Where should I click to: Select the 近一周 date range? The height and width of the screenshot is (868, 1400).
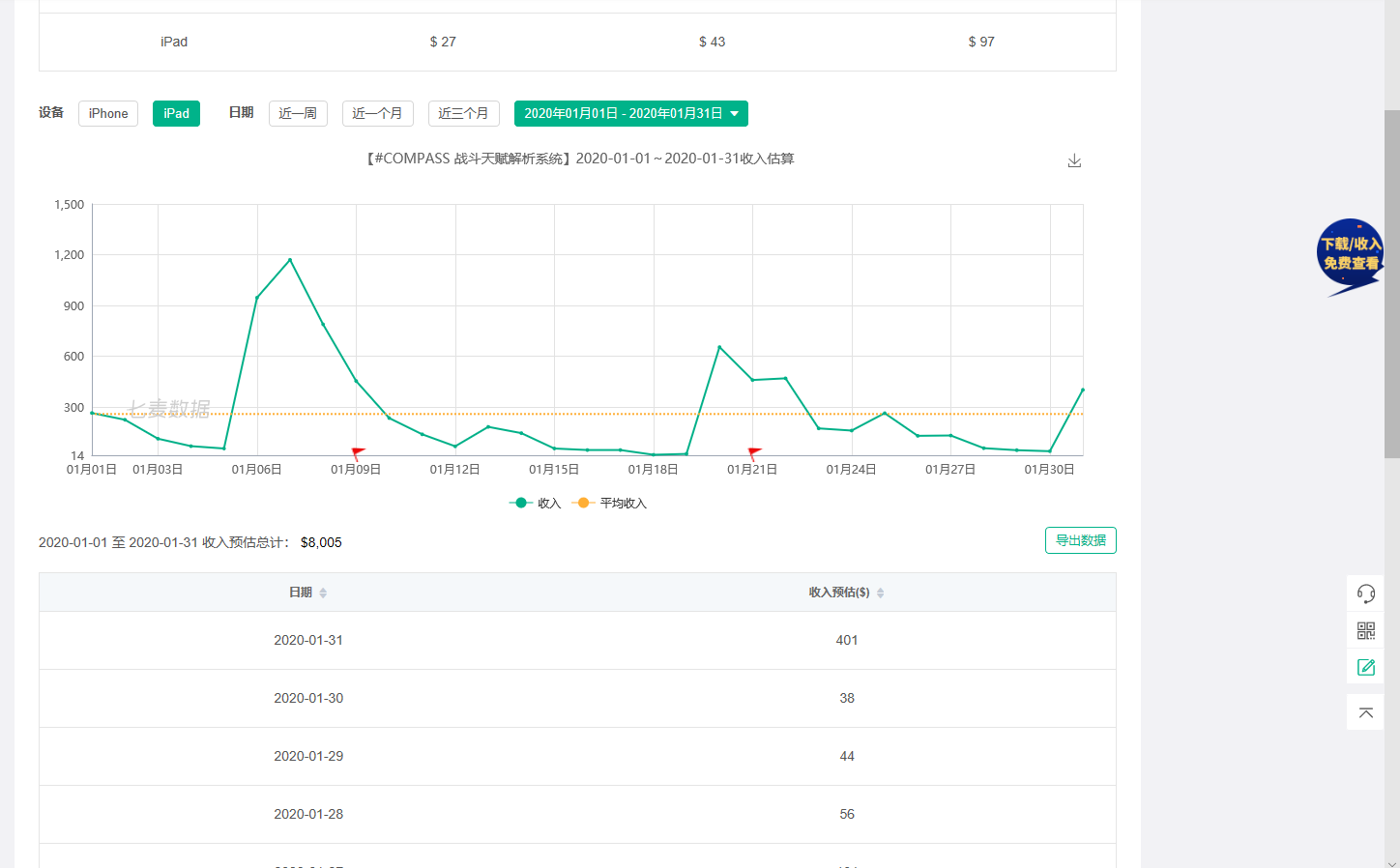[298, 114]
